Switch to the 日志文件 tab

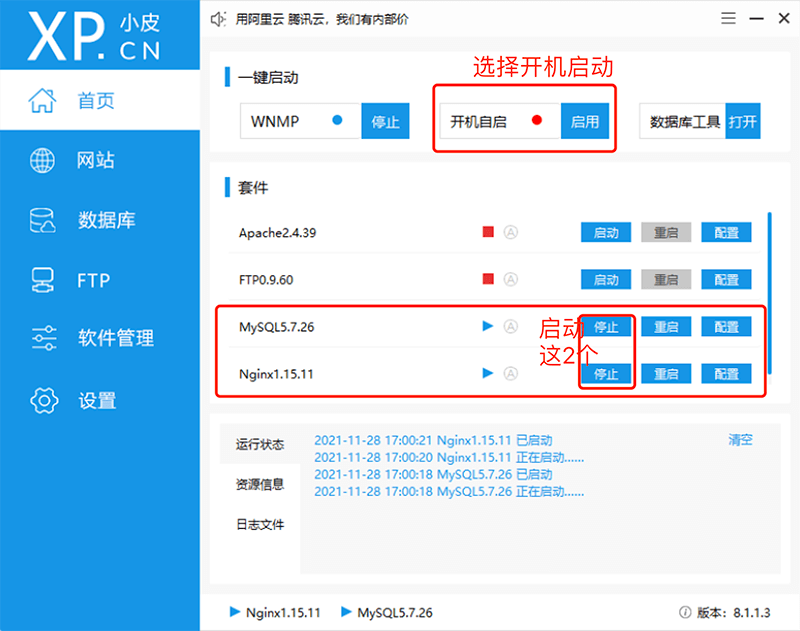coord(260,524)
